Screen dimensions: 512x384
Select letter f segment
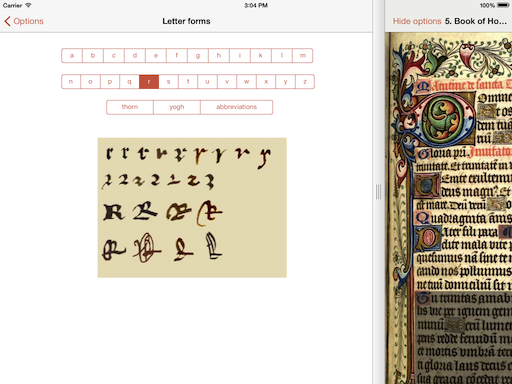[177, 56]
